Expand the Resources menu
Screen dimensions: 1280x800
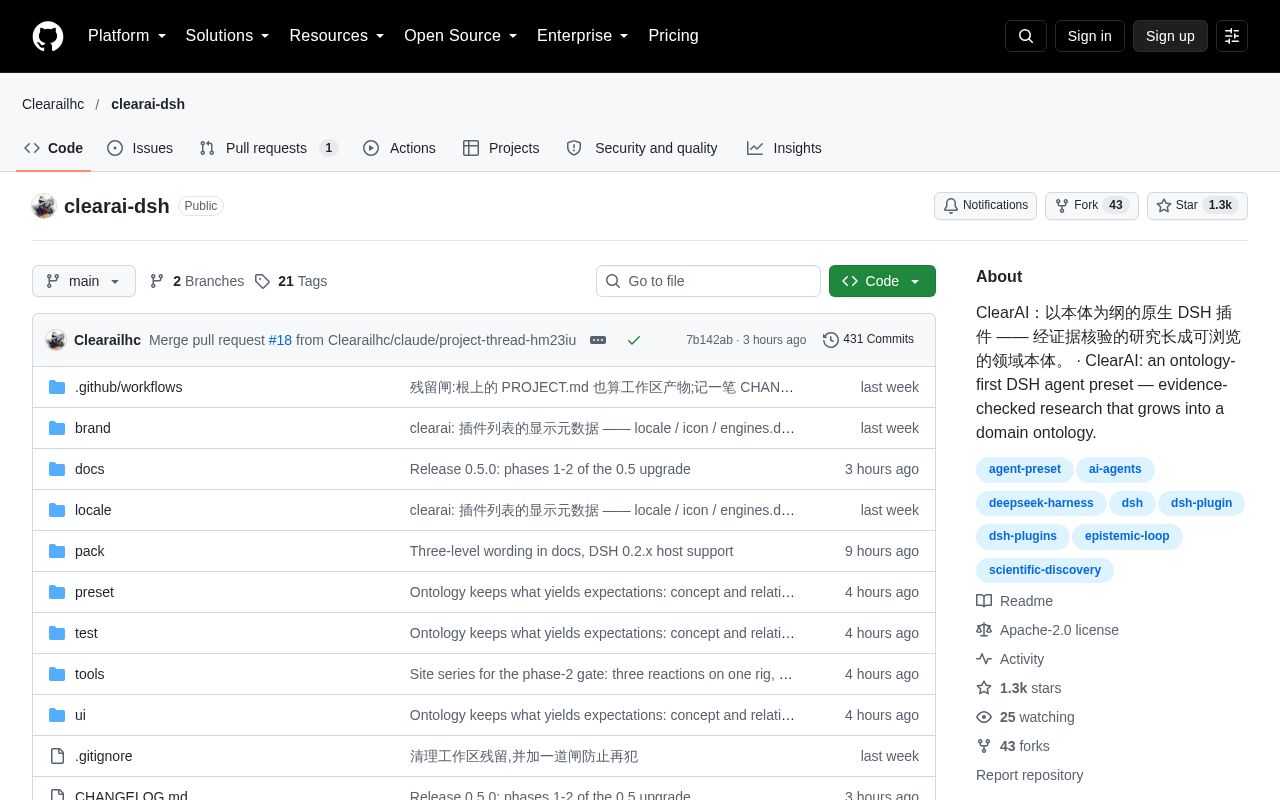[x=337, y=36]
